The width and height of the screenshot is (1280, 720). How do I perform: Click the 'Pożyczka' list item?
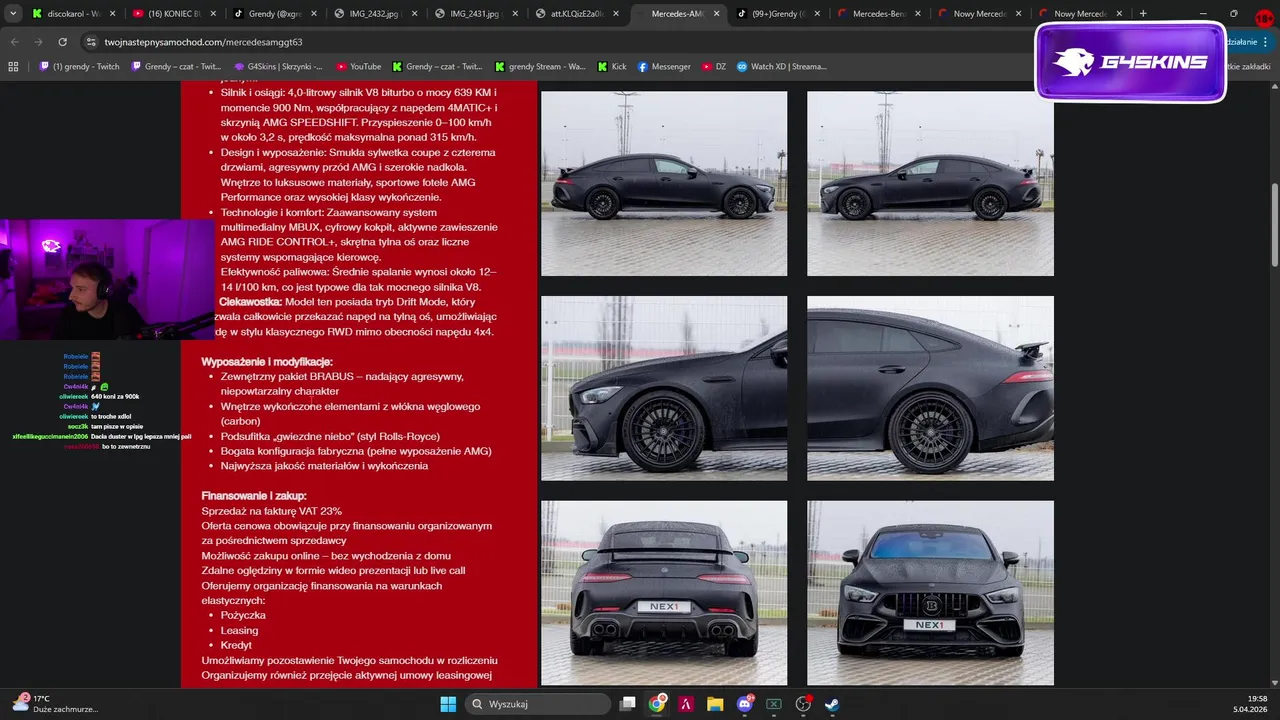click(243, 615)
